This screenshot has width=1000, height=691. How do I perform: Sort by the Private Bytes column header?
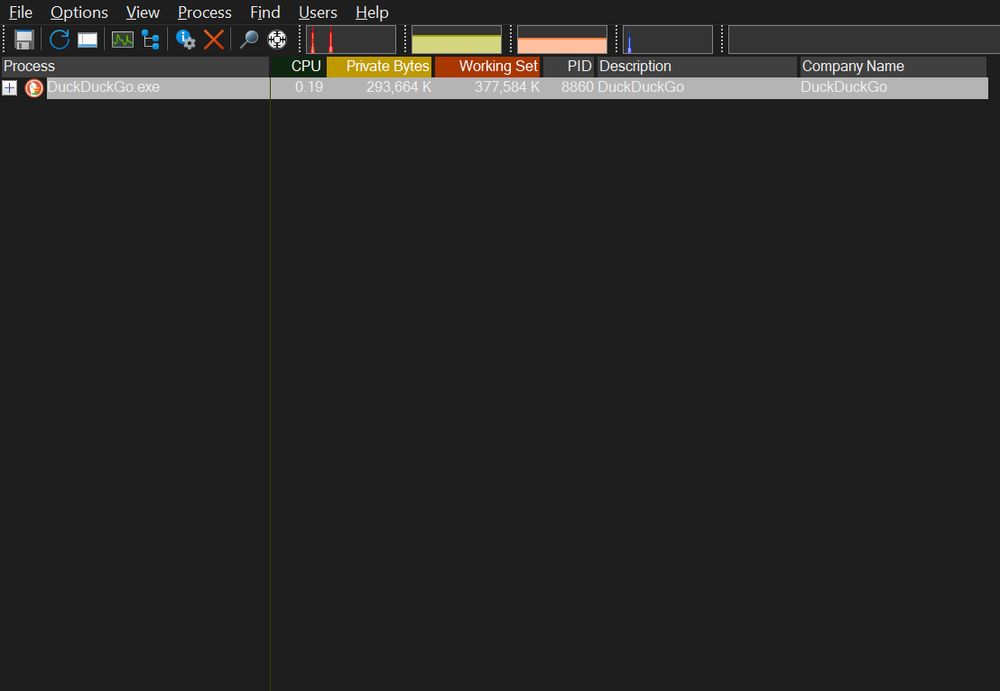pyautogui.click(x=379, y=66)
